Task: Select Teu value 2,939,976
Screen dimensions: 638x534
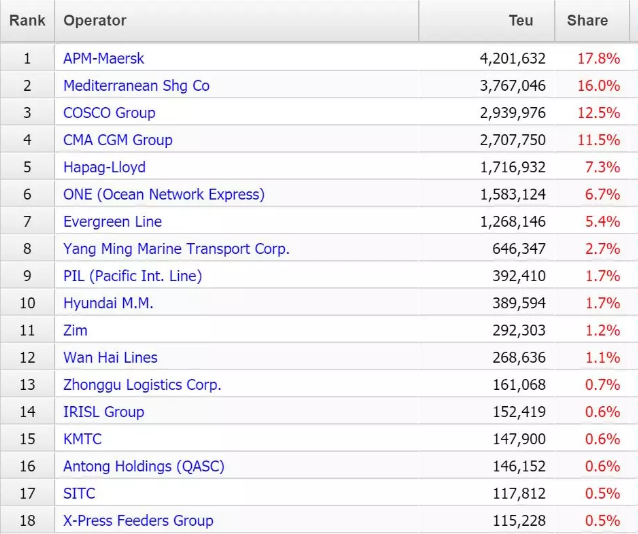Action: tap(512, 113)
